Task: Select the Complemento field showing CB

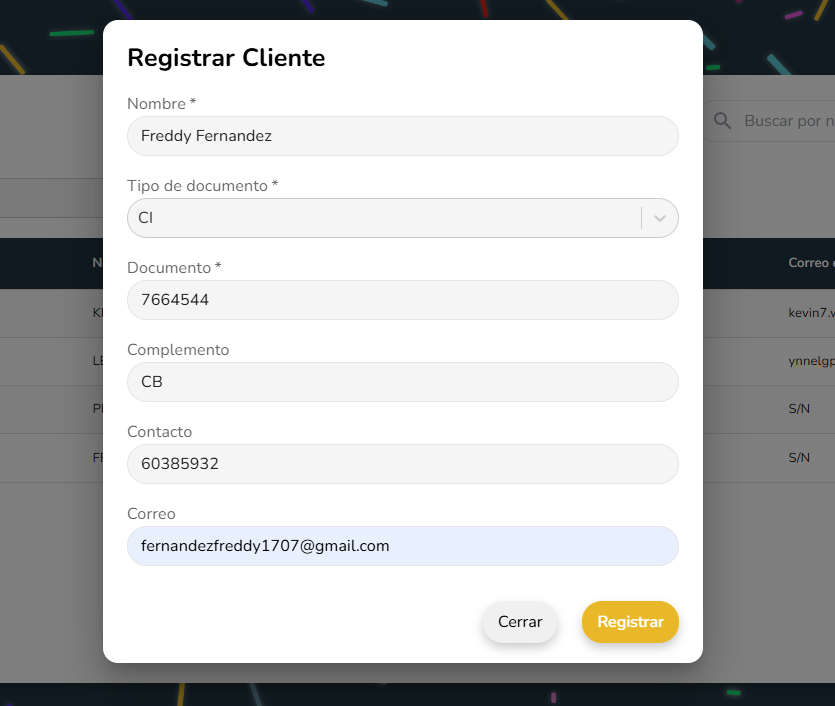Action: pos(402,382)
